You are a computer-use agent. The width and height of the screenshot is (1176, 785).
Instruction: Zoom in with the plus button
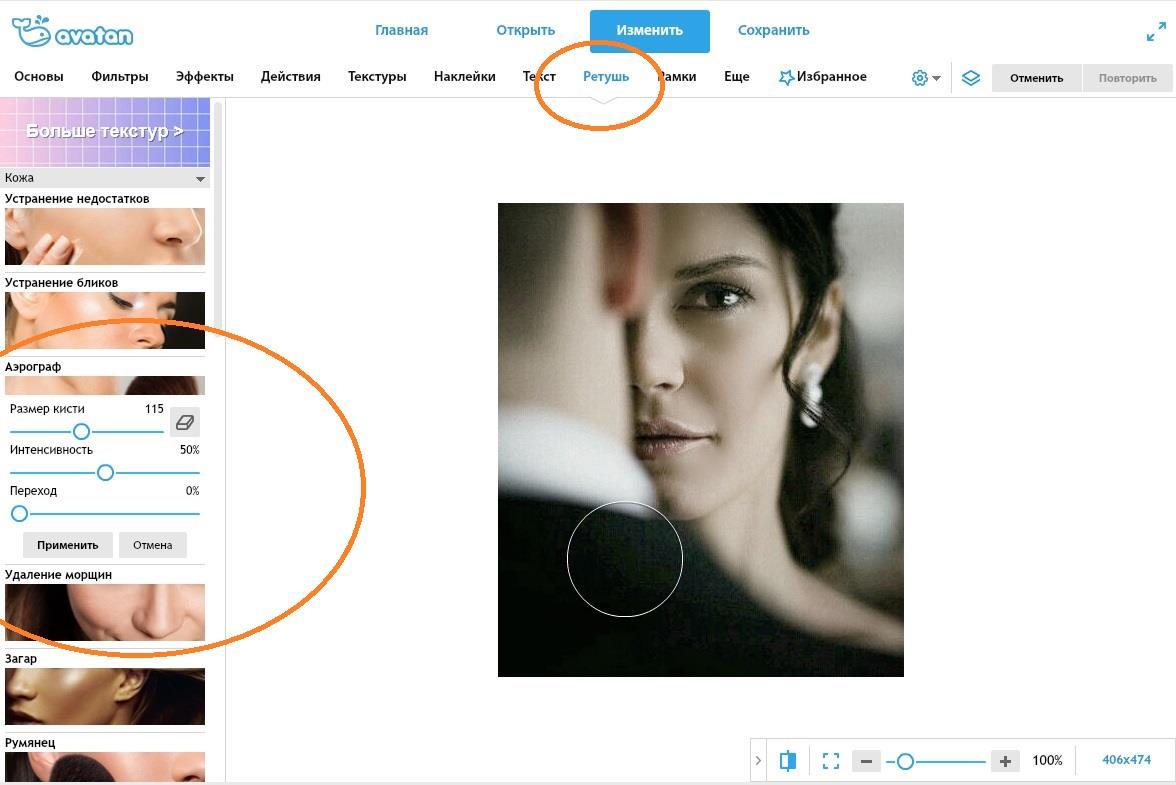pyautogui.click(x=1005, y=761)
